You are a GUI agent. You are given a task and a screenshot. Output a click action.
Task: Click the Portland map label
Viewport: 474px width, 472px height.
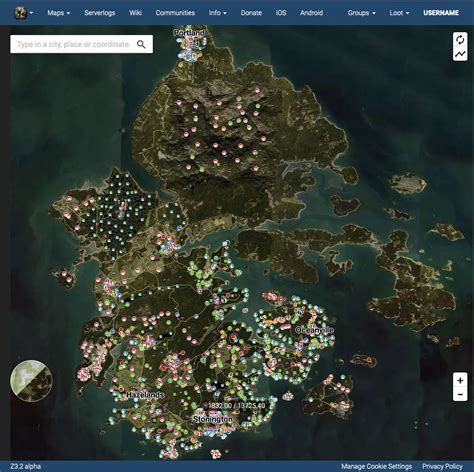189,33
